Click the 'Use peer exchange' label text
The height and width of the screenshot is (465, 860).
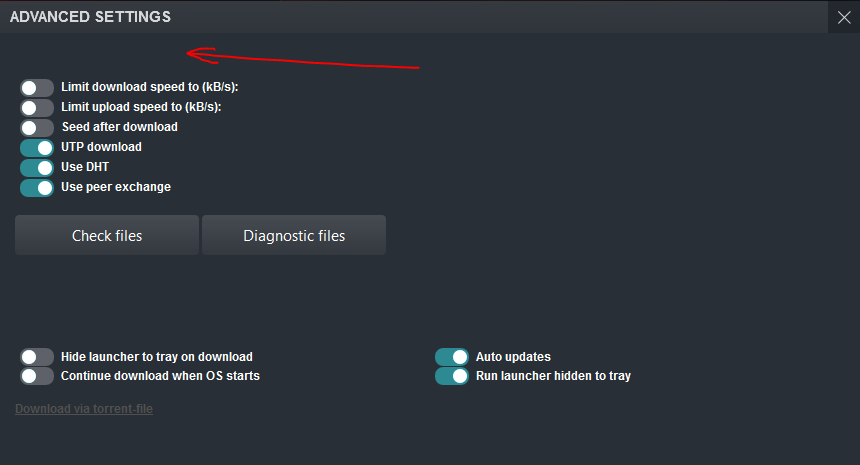(116, 187)
